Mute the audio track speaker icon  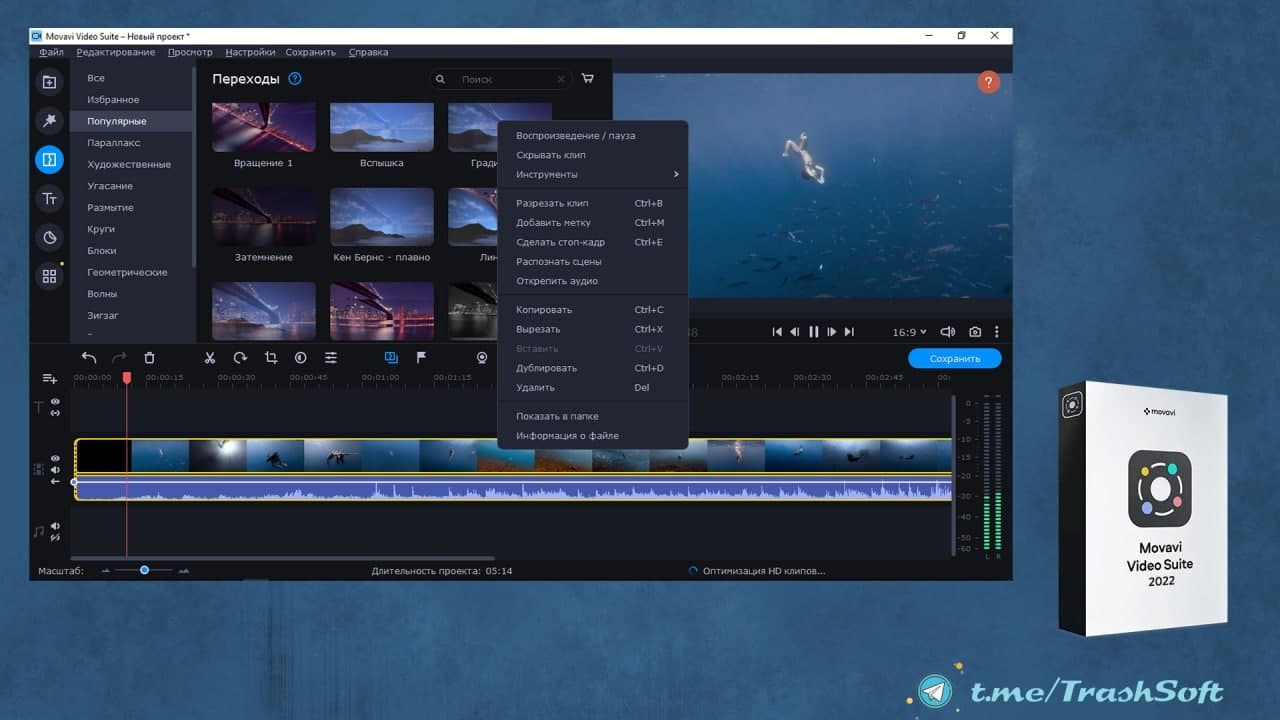[55, 526]
